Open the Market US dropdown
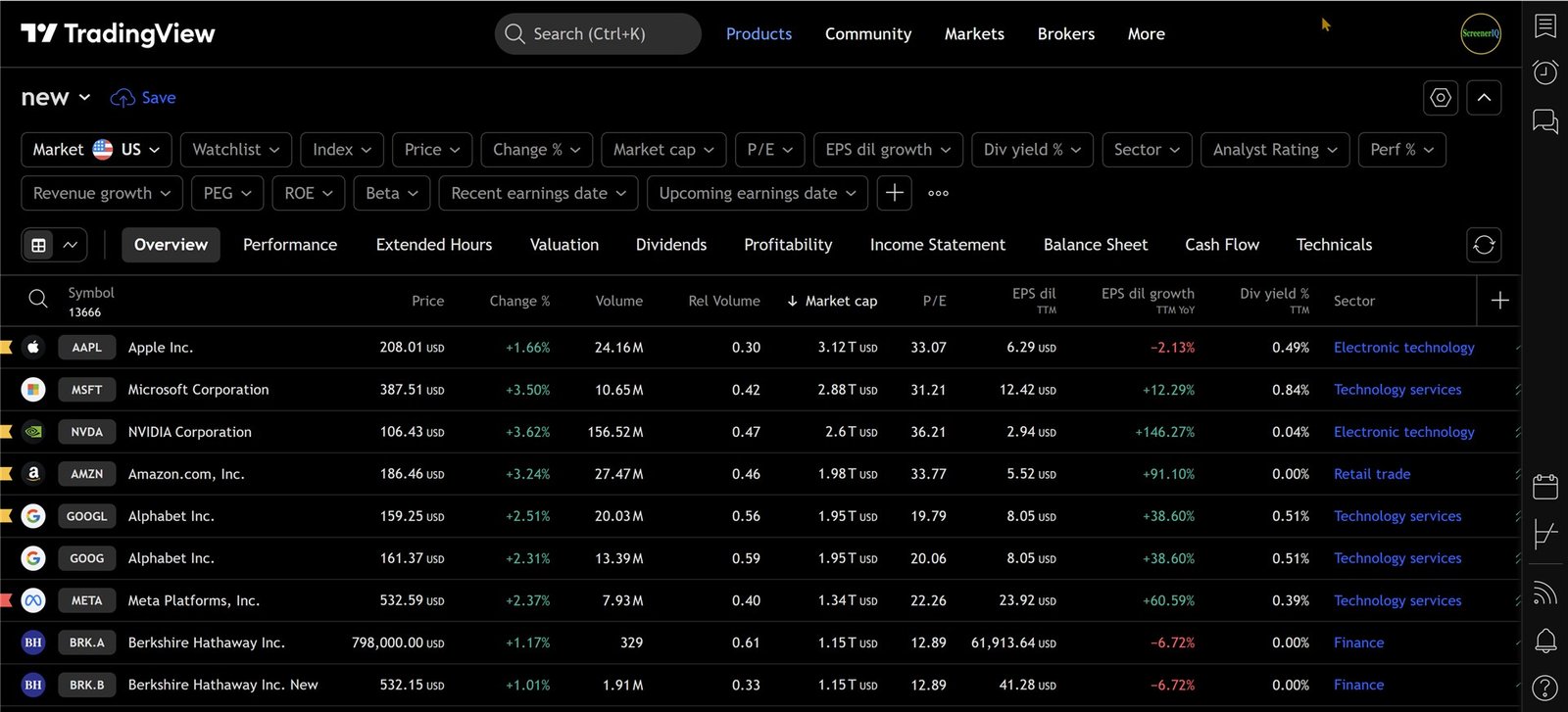The height and width of the screenshot is (712, 1568). coord(97,150)
